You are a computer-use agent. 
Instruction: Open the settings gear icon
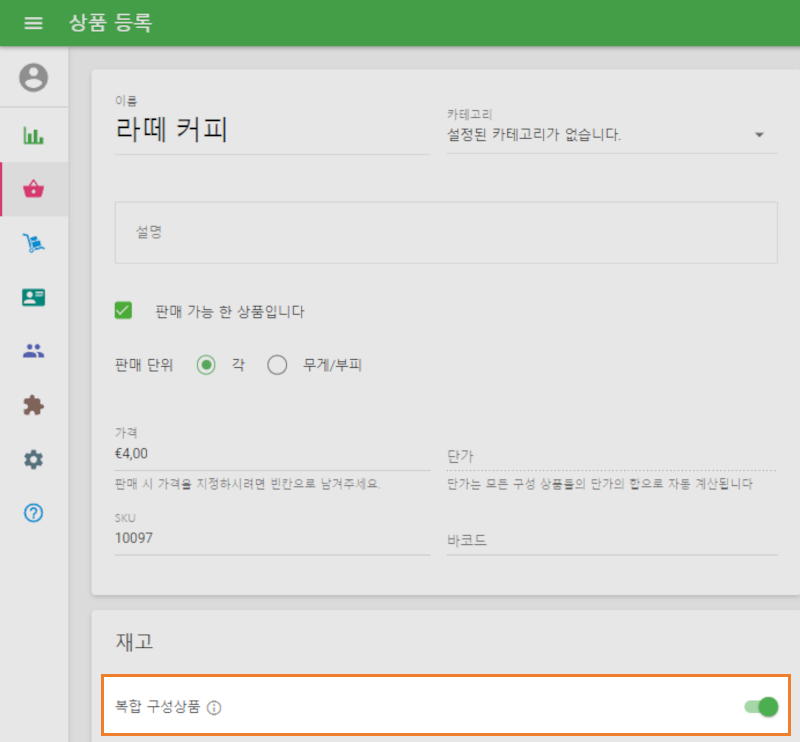coord(34,459)
